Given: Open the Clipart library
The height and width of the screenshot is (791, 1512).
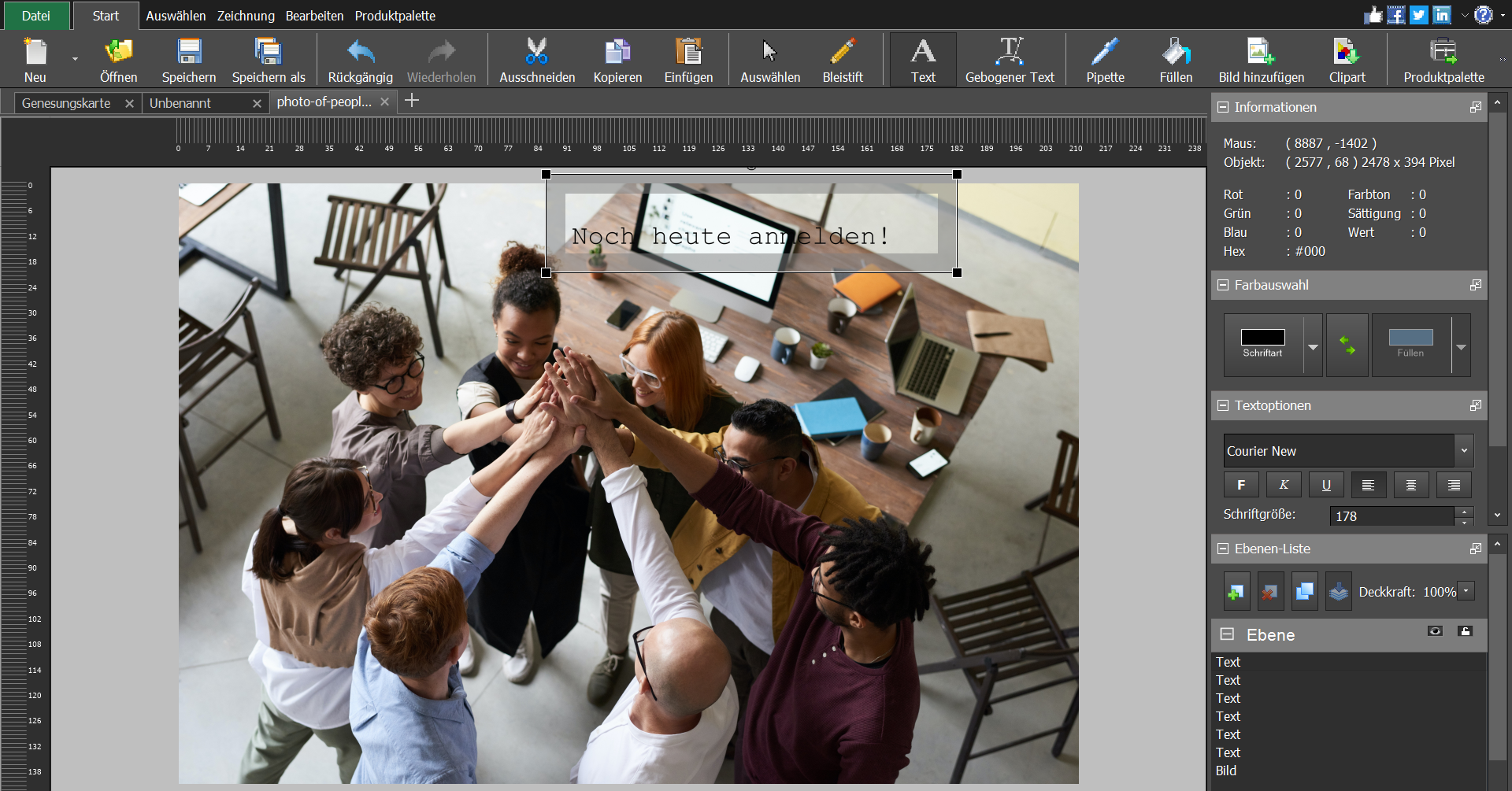Looking at the screenshot, I should tap(1347, 60).
